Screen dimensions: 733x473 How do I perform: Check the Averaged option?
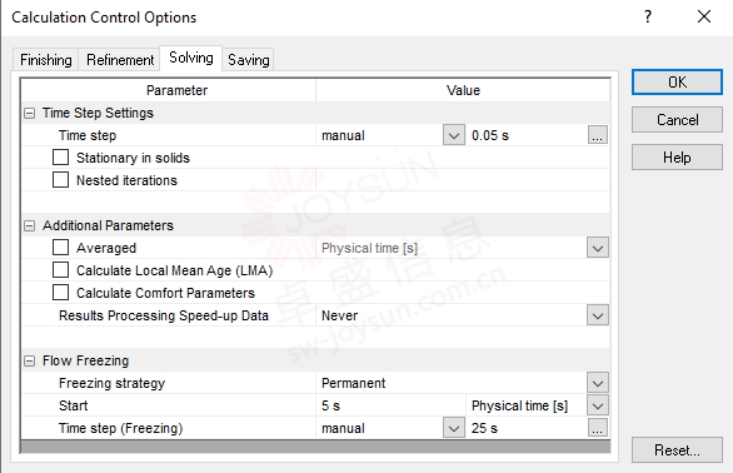pyautogui.click(x=61, y=248)
